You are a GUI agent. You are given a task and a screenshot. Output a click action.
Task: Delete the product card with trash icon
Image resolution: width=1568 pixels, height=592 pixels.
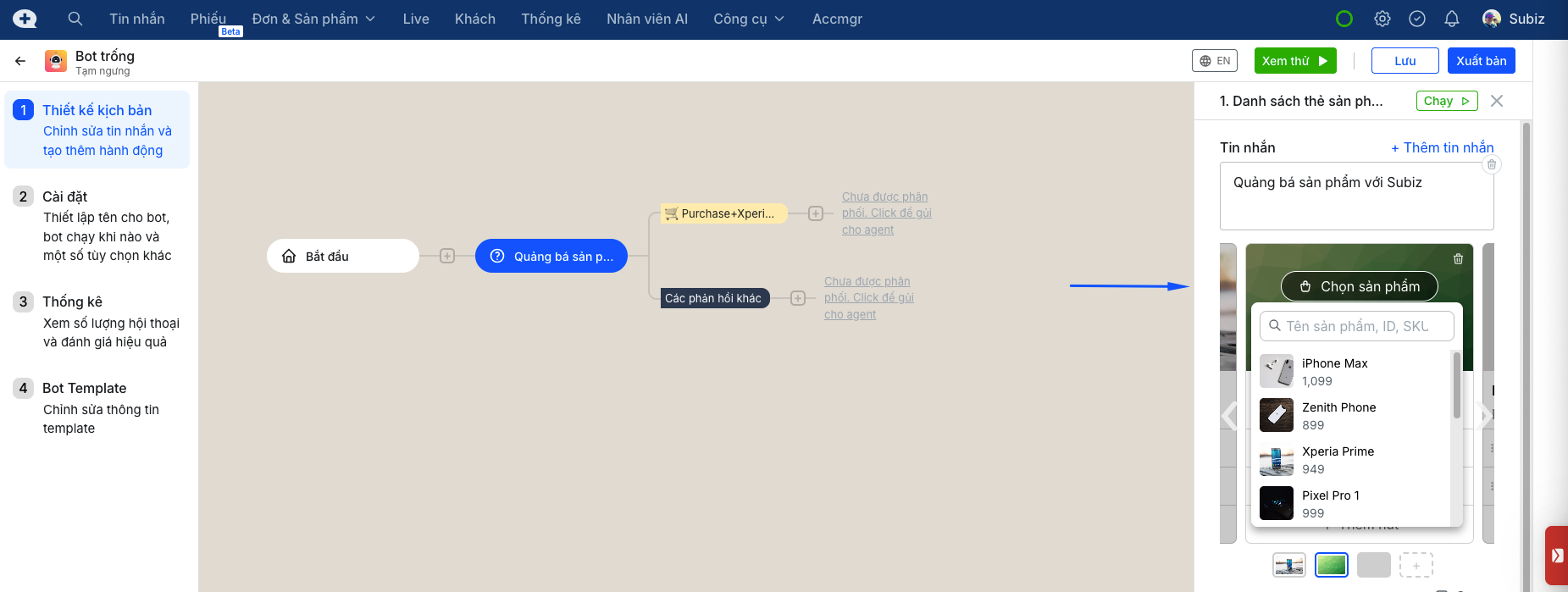point(1458,259)
